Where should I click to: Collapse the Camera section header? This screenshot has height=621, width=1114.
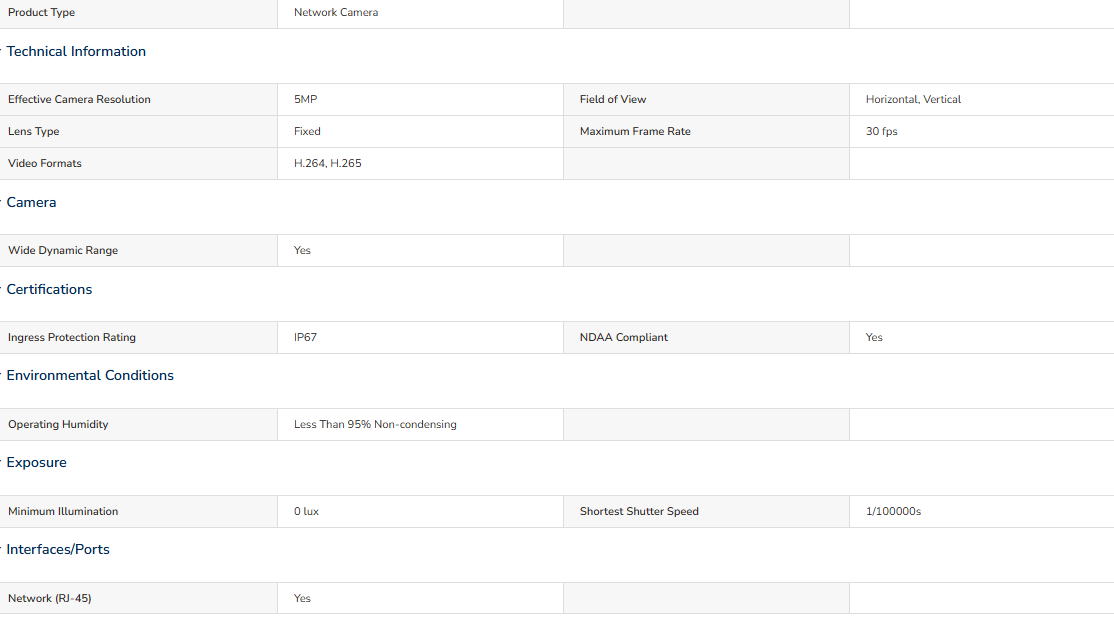(31, 202)
